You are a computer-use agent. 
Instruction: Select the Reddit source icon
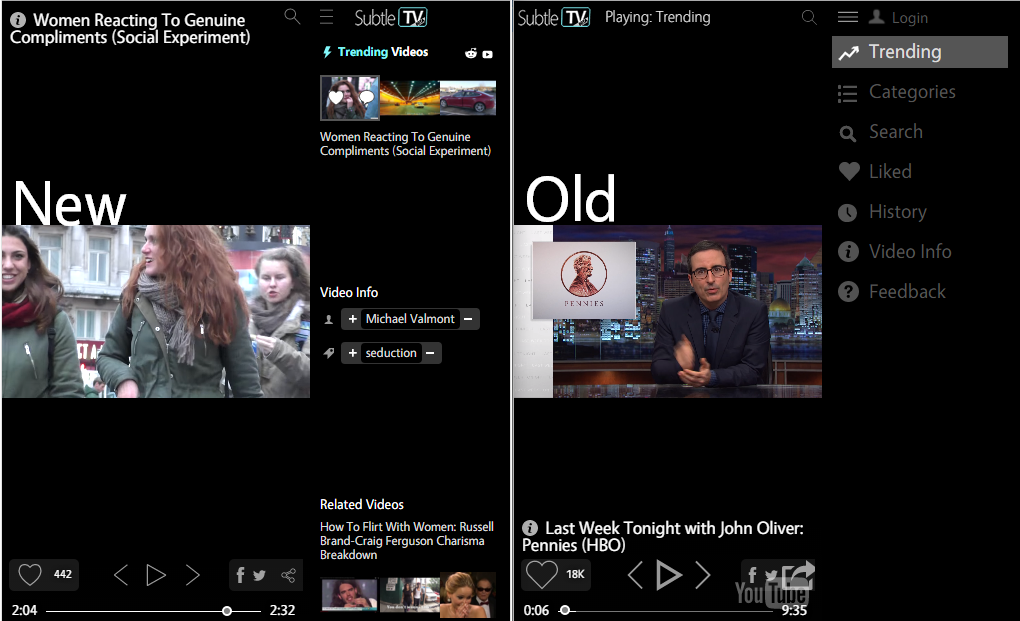coord(471,53)
